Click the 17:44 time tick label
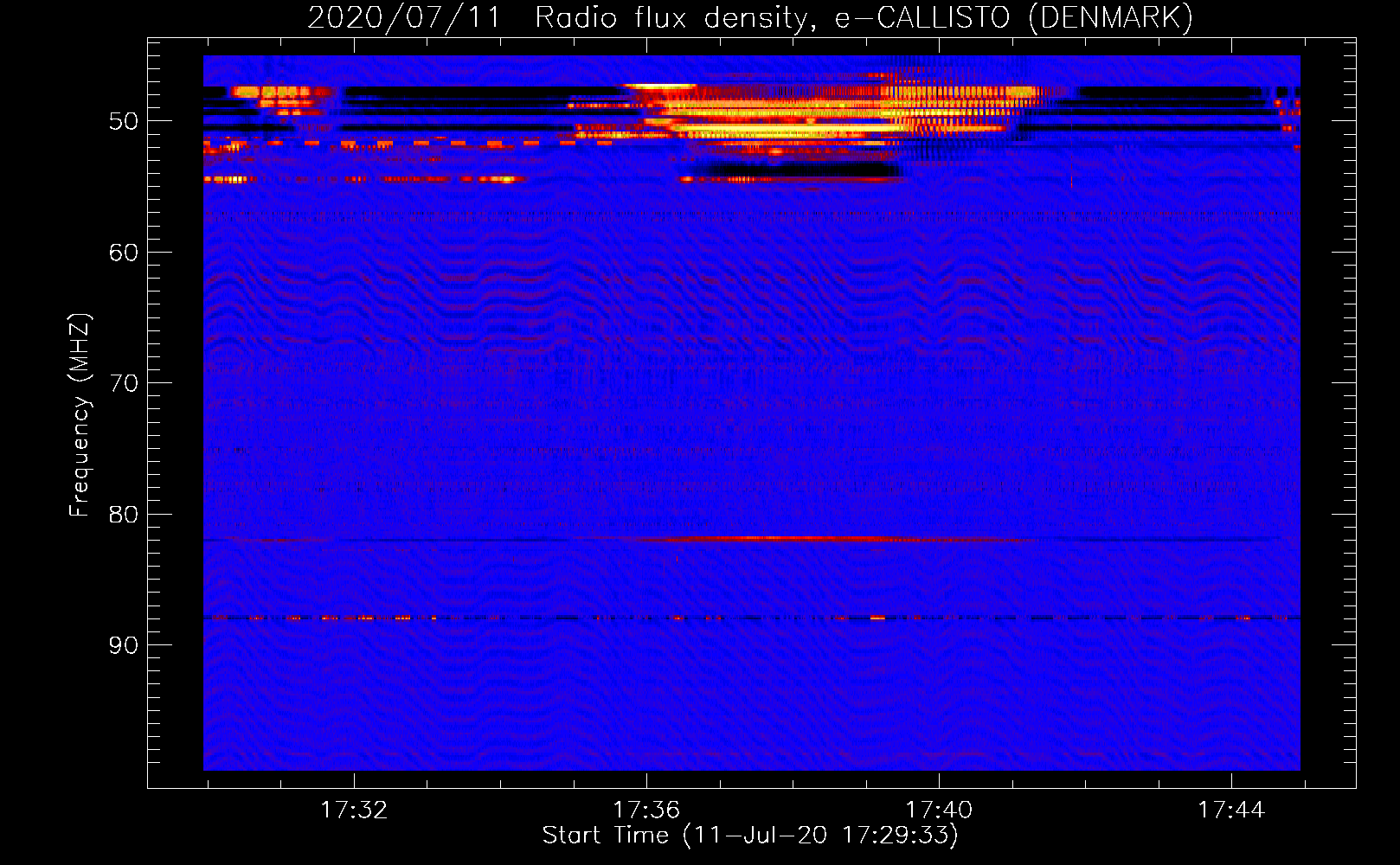1400x865 pixels. pos(1231,811)
